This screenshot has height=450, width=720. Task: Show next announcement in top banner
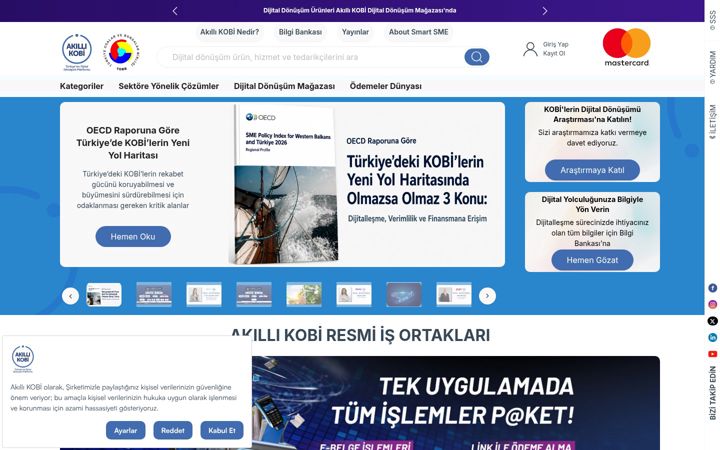545,11
